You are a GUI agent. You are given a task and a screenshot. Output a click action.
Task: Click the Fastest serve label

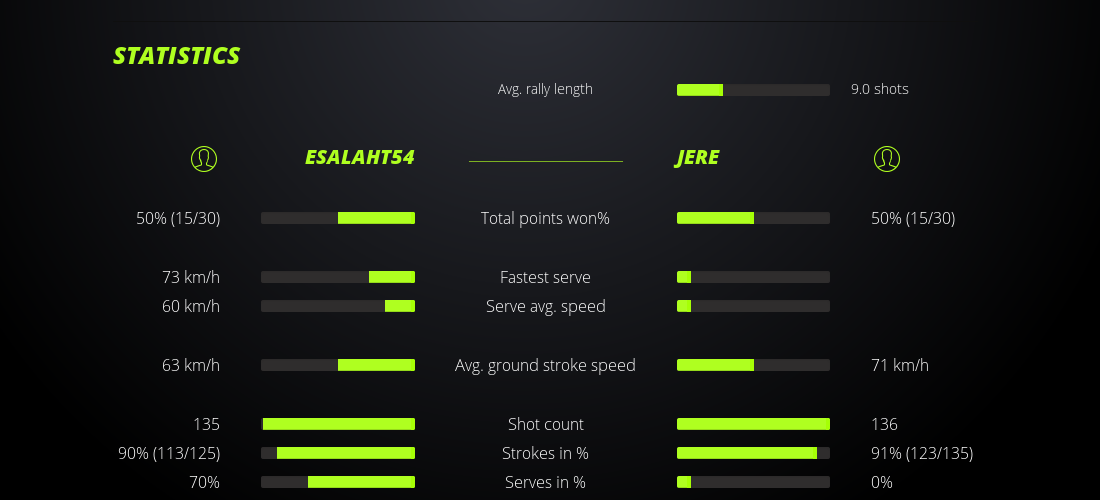[545, 277]
